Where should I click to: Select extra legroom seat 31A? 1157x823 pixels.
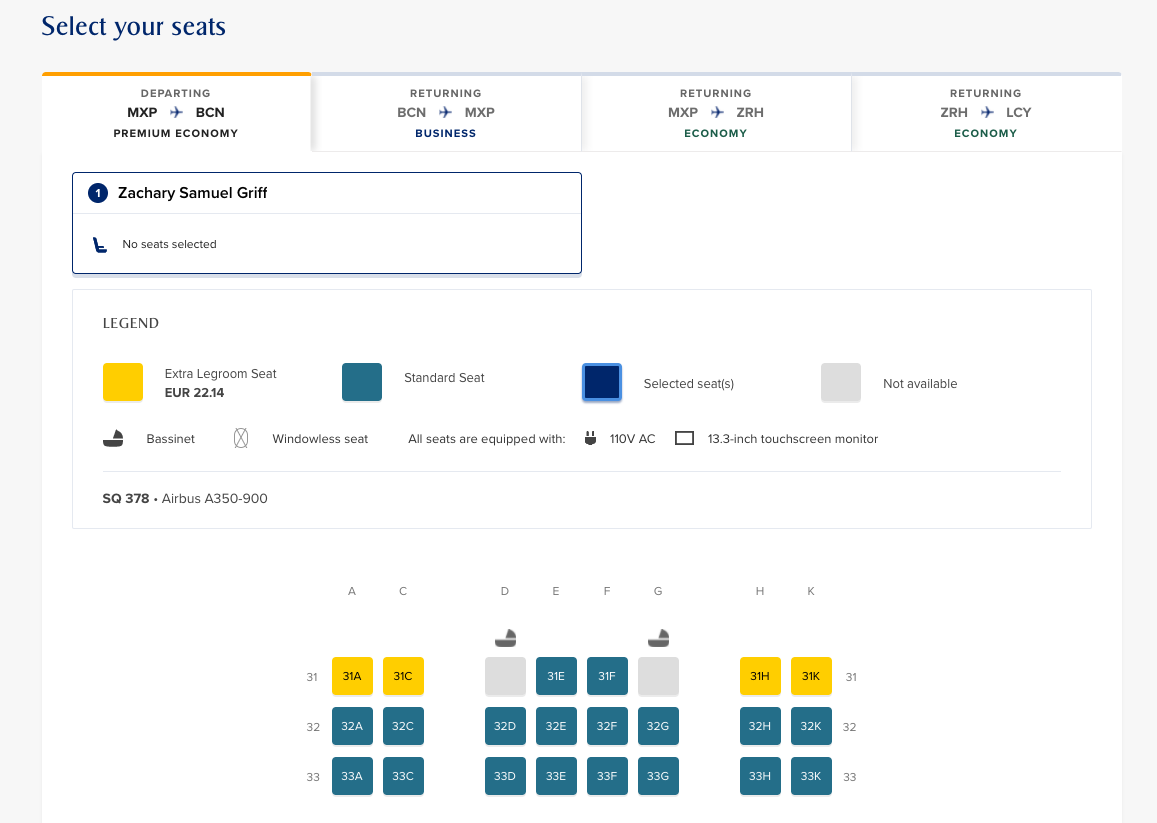(x=352, y=676)
